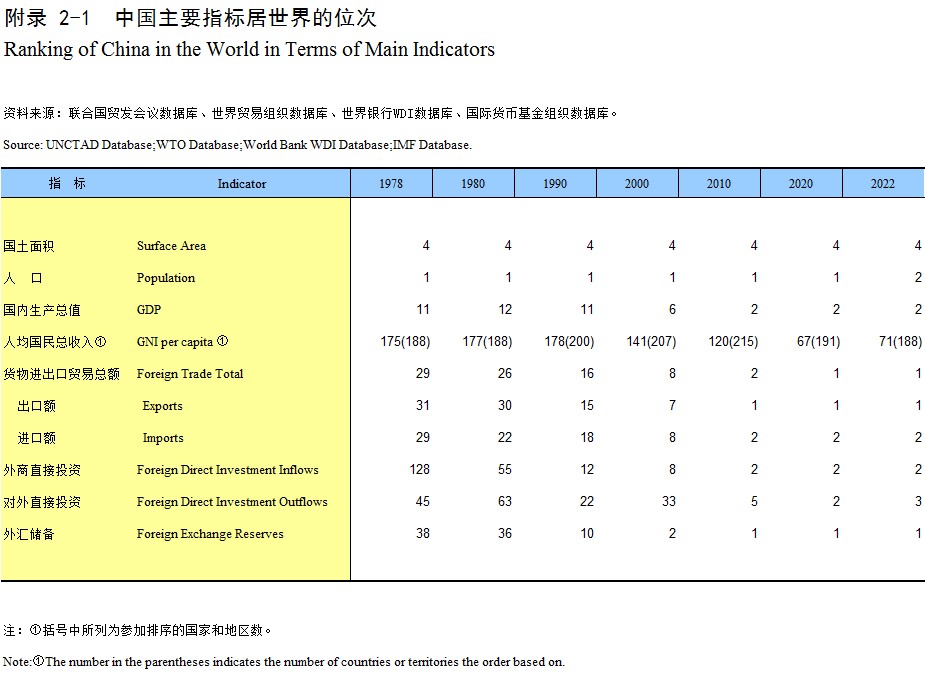Click 'Foreign Exchange Reserves' row label
Viewport: 925px width, 678px height.
tap(210, 534)
